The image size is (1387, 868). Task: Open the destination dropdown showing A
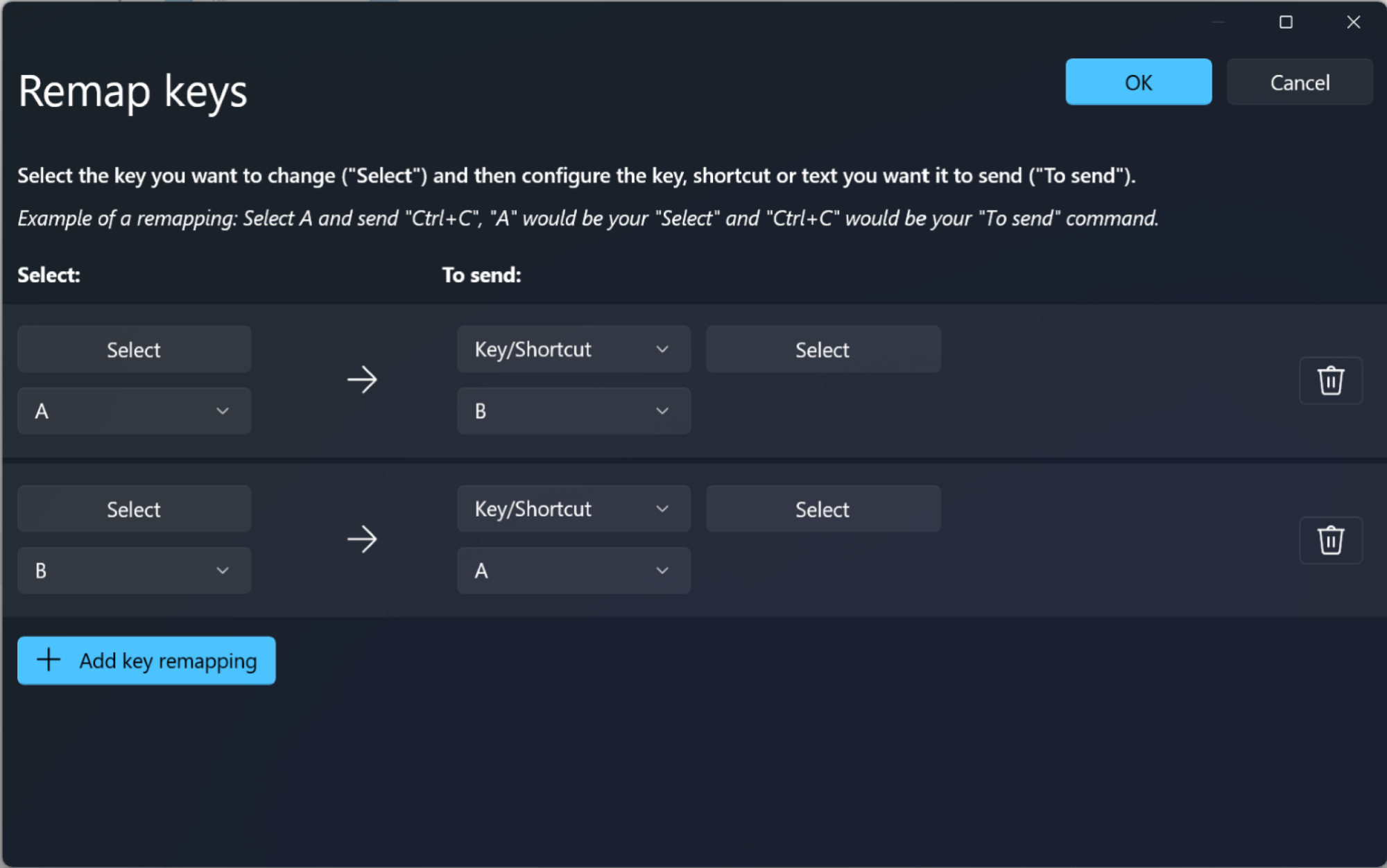(574, 571)
